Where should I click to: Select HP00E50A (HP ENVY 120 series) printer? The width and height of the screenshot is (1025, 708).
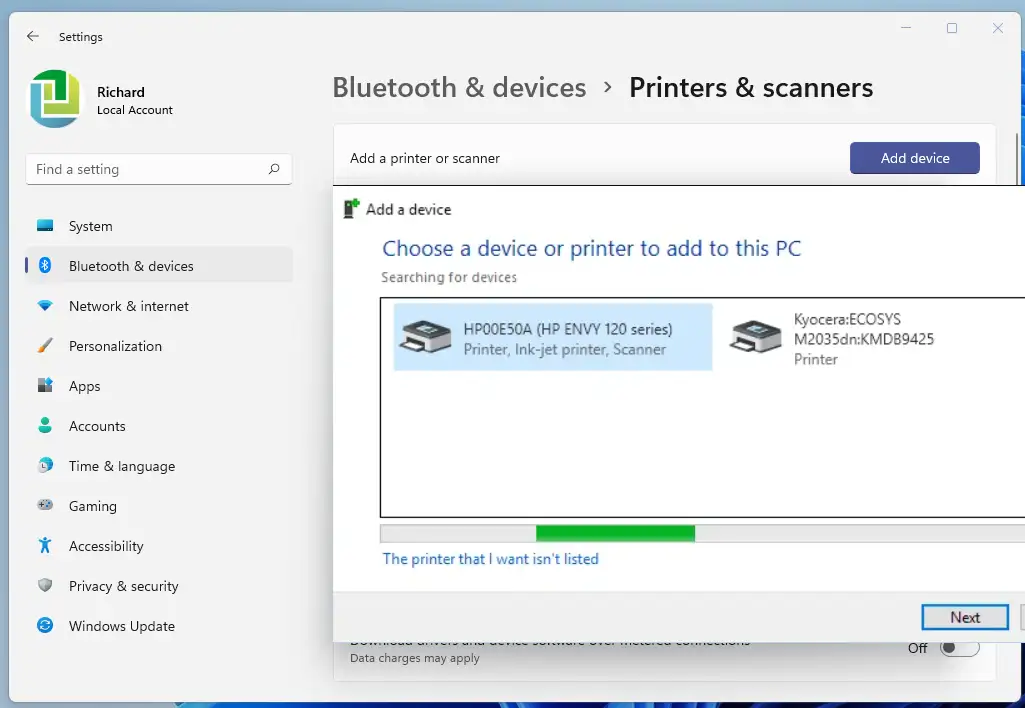pos(553,337)
